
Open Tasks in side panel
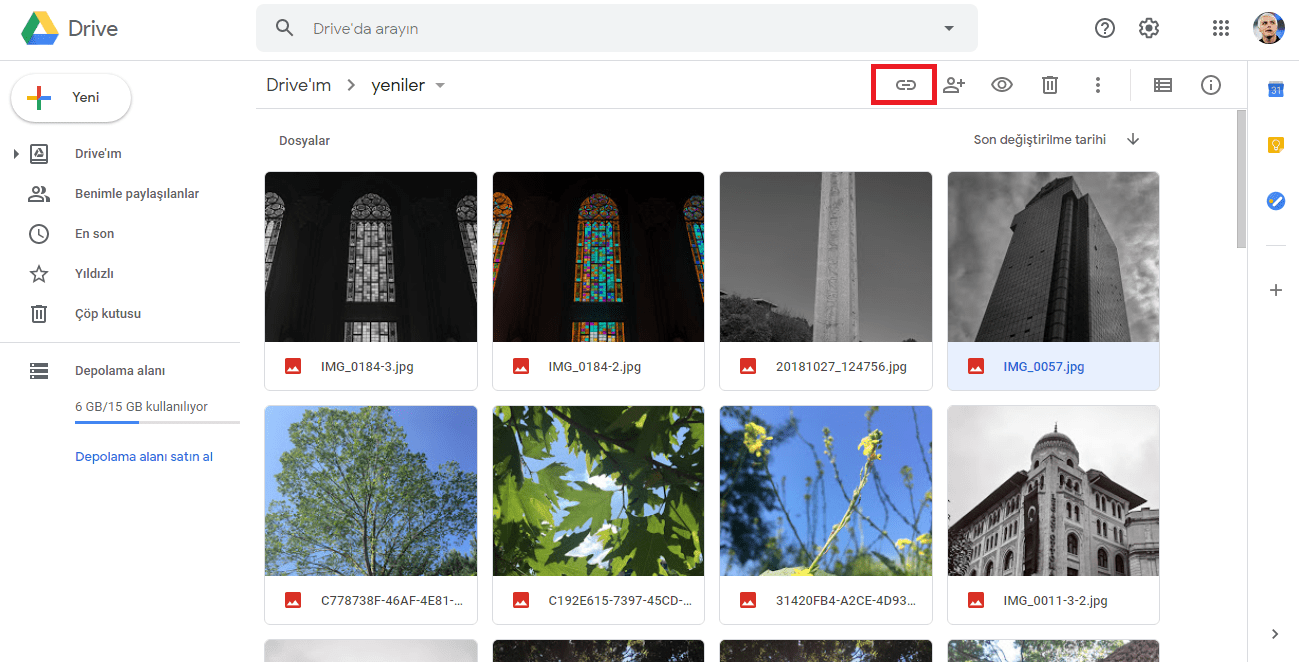point(1275,201)
